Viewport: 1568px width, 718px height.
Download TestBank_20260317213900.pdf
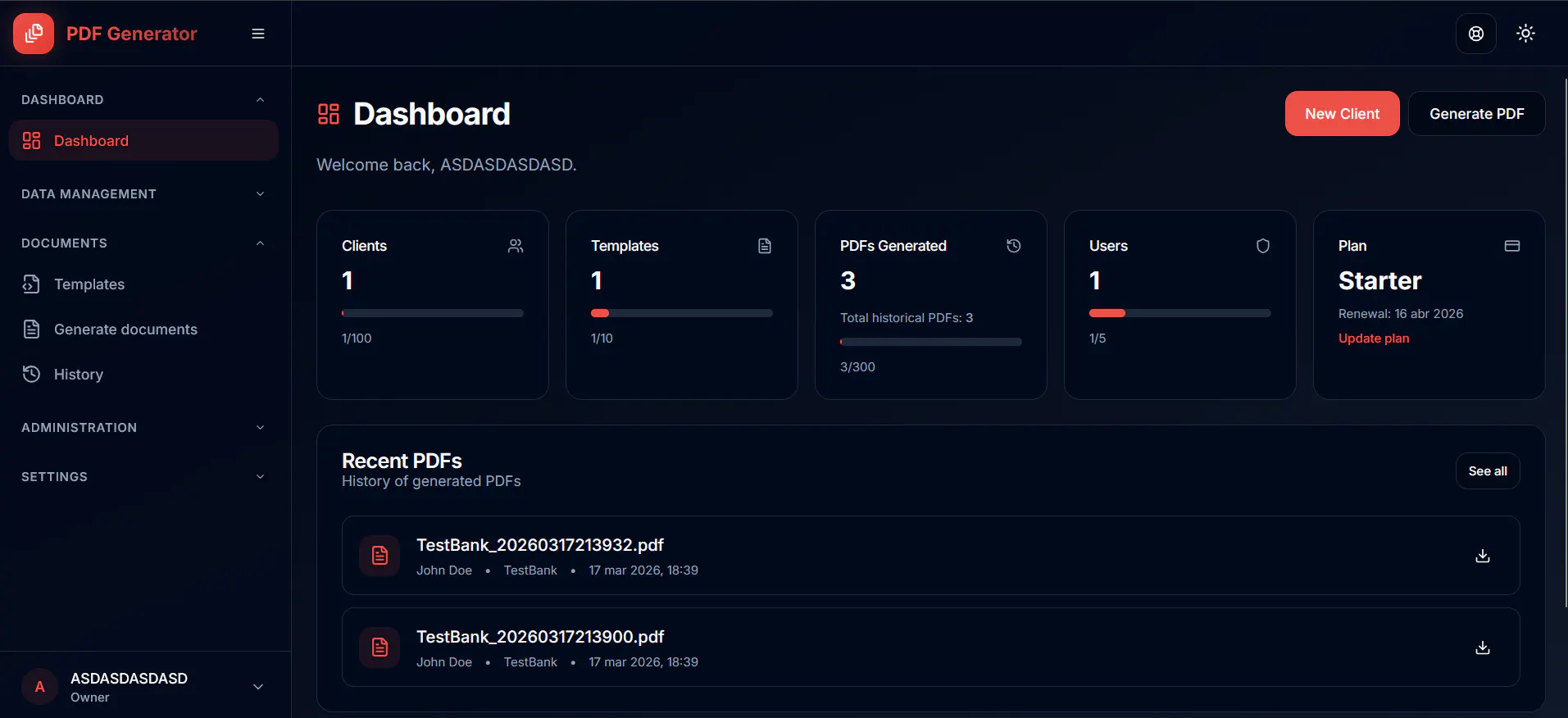point(1483,648)
